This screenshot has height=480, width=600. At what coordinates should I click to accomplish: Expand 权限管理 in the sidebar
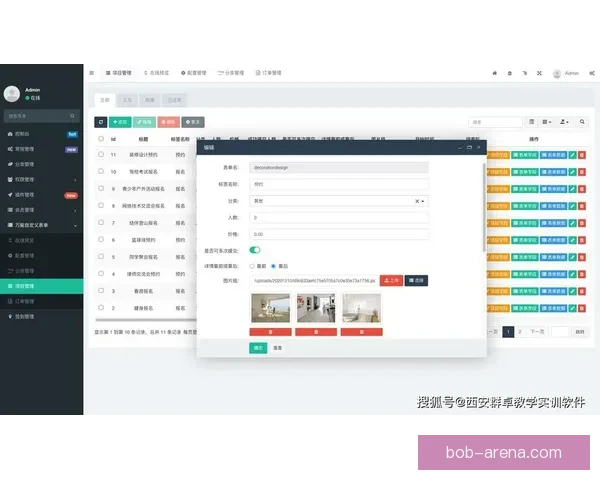(x=42, y=180)
